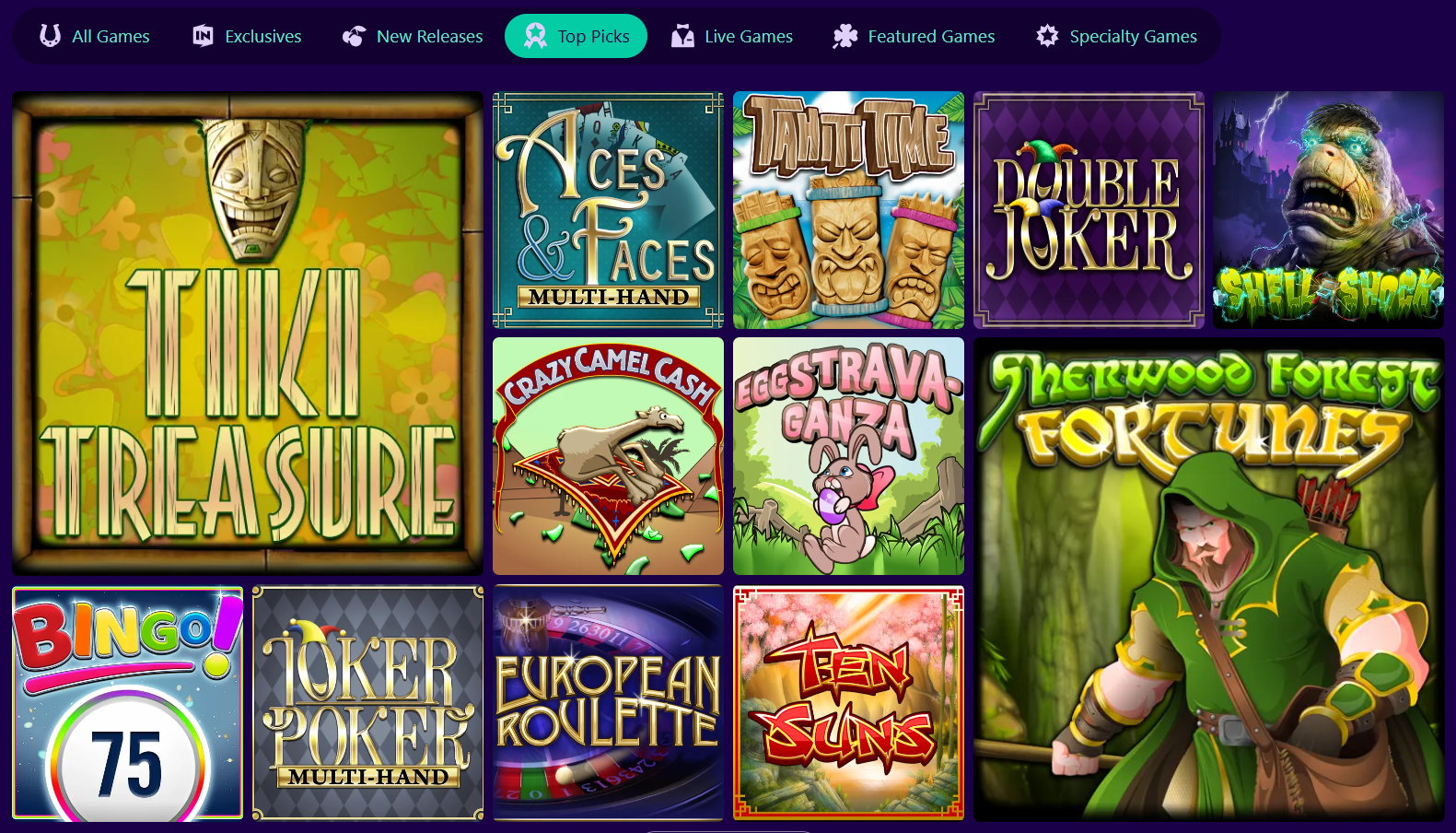Viewport: 1456px width, 833px height.
Task: Select the Featured Games category
Action: point(914,36)
